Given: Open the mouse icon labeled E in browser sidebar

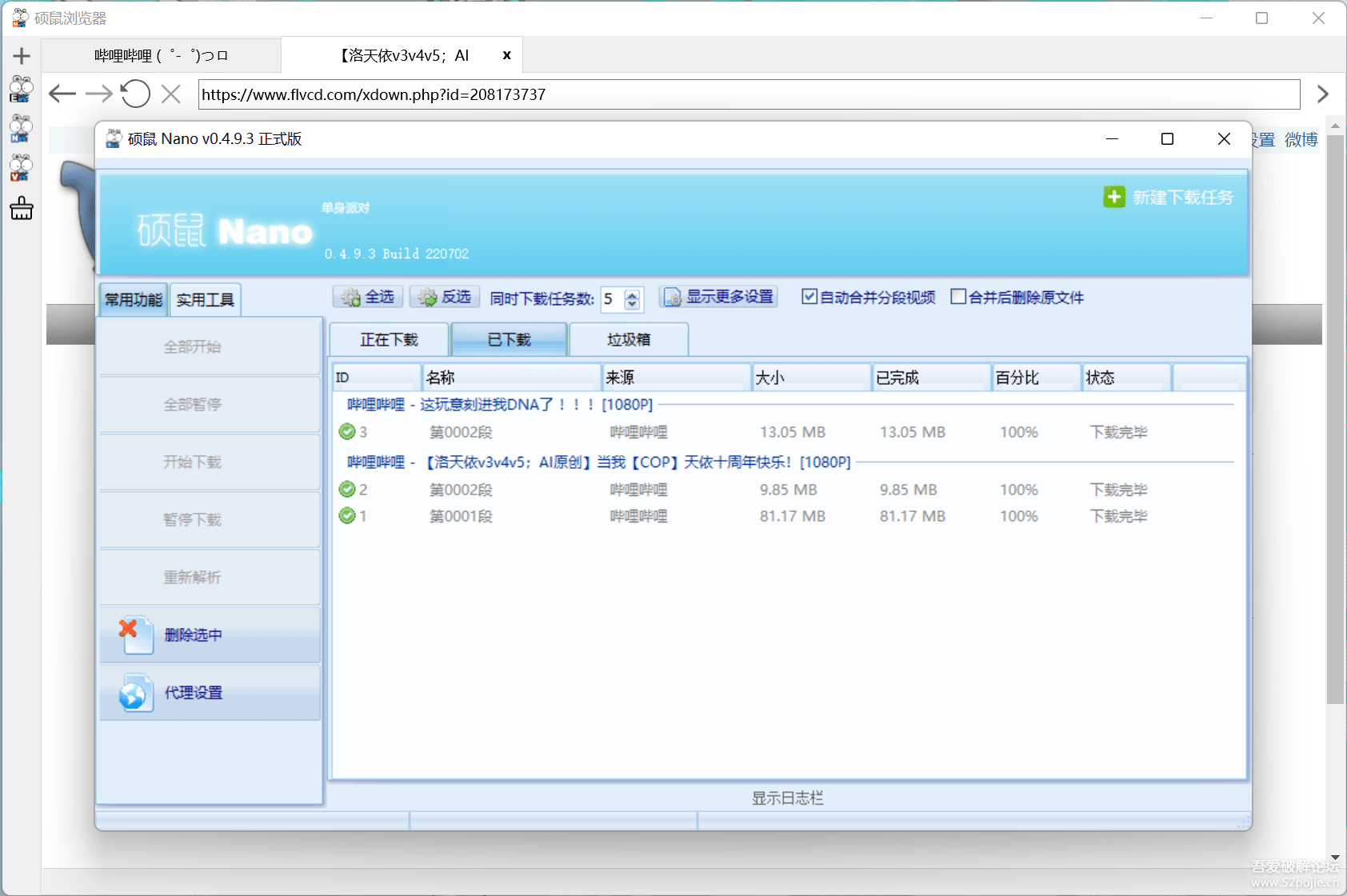Looking at the screenshot, I should point(21,90).
